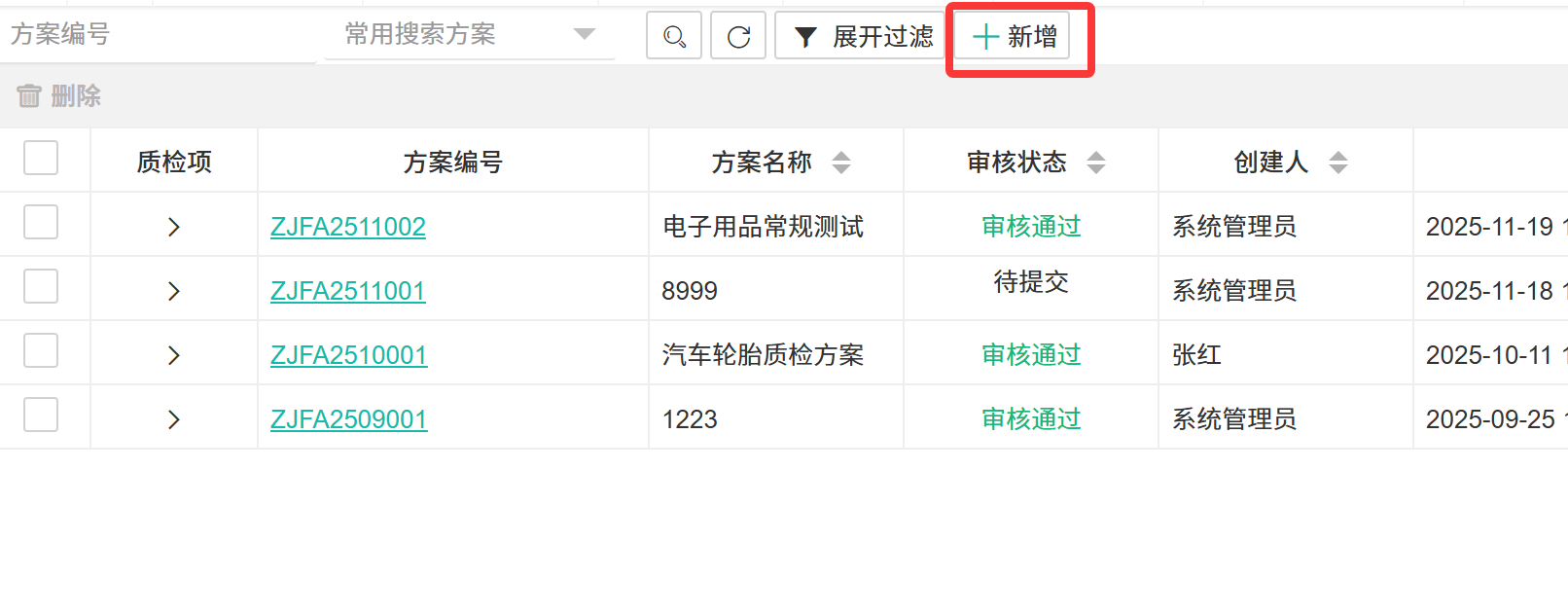This screenshot has height=615, width=1568.
Task: Sort by 方案名称 column arrows
Action: [x=841, y=163]
